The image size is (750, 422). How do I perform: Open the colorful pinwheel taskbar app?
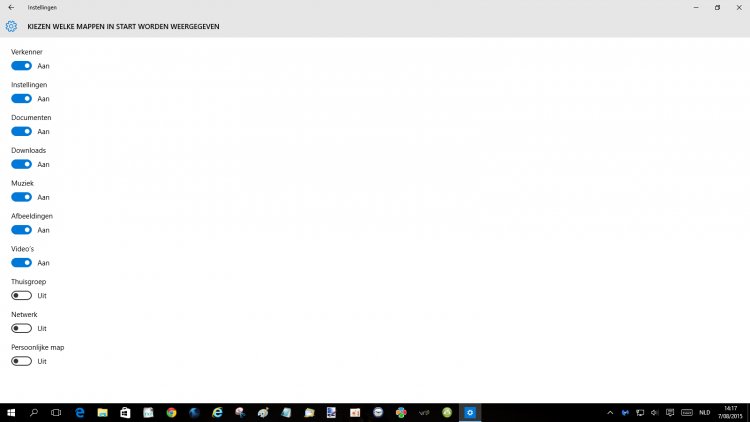click(401, 412)
